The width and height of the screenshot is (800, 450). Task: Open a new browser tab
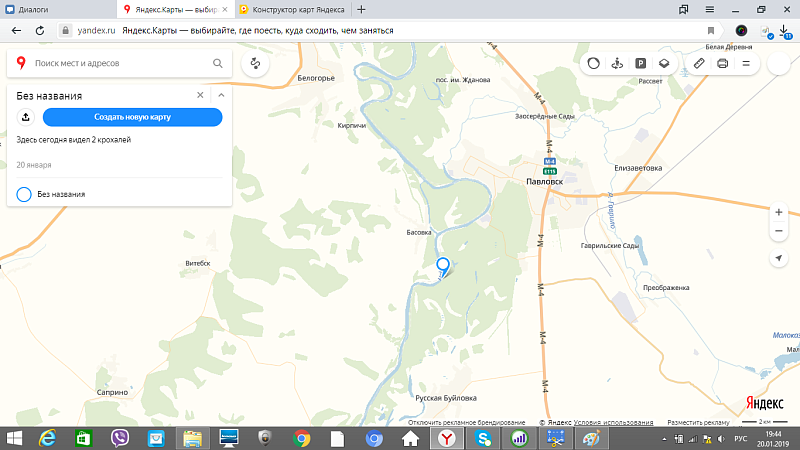[361, 9]
